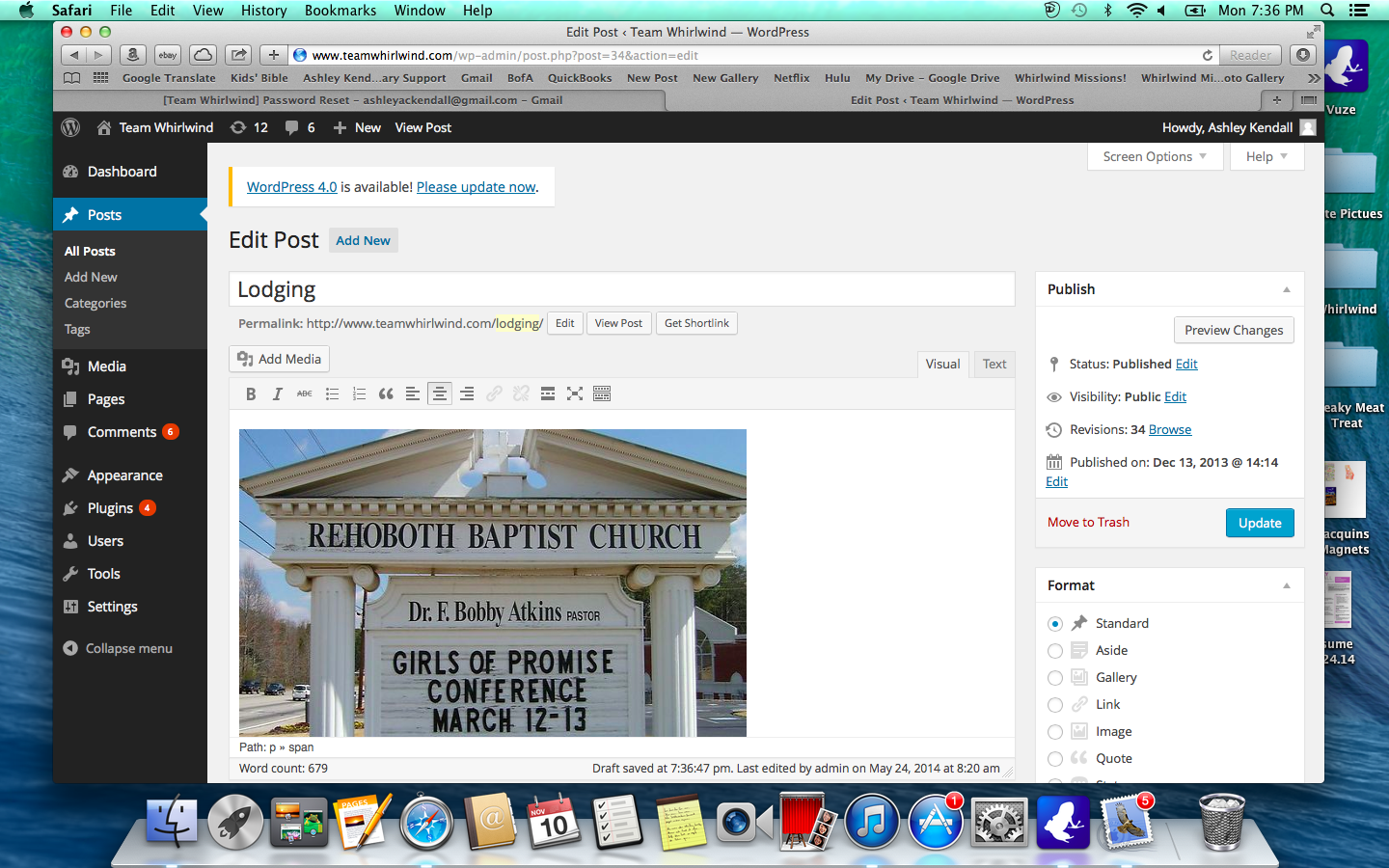Select the Quote post format
1389x868 pixels.
click(x=1055, y=759)
